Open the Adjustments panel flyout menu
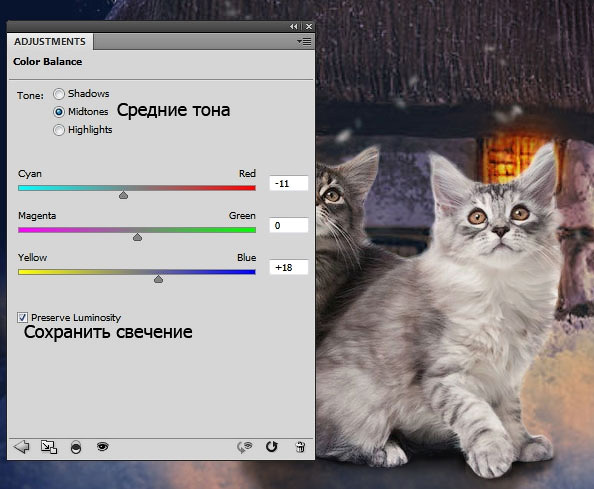The height and width of the screenshot is (489, 594). coord(304,41)
